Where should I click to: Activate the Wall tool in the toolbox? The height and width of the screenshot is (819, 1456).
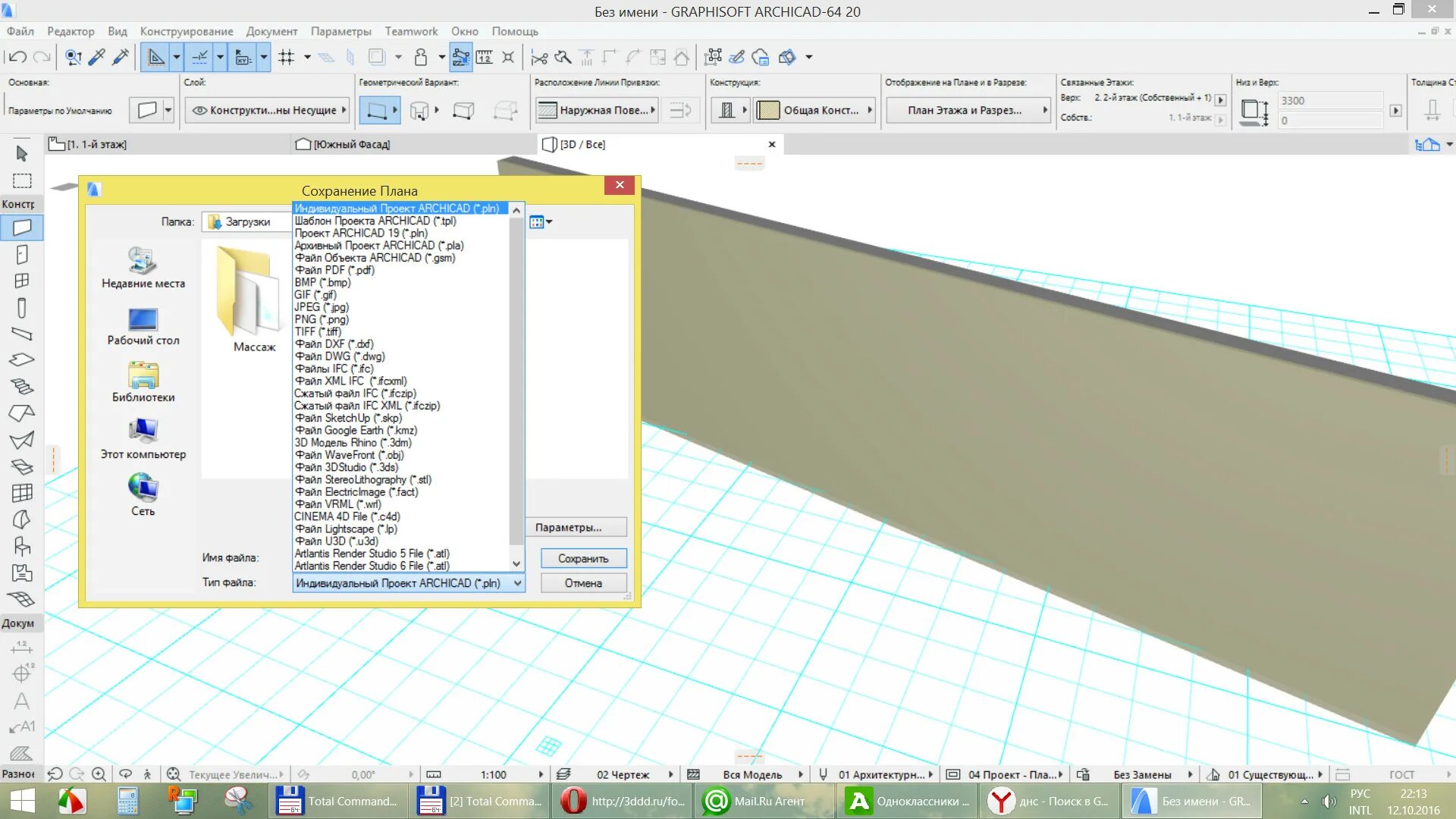22,227
